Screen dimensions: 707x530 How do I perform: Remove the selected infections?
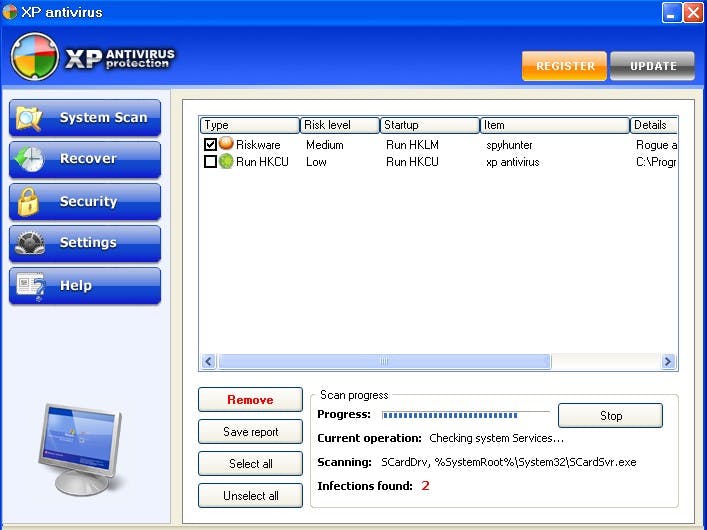(x=250, y=400)
